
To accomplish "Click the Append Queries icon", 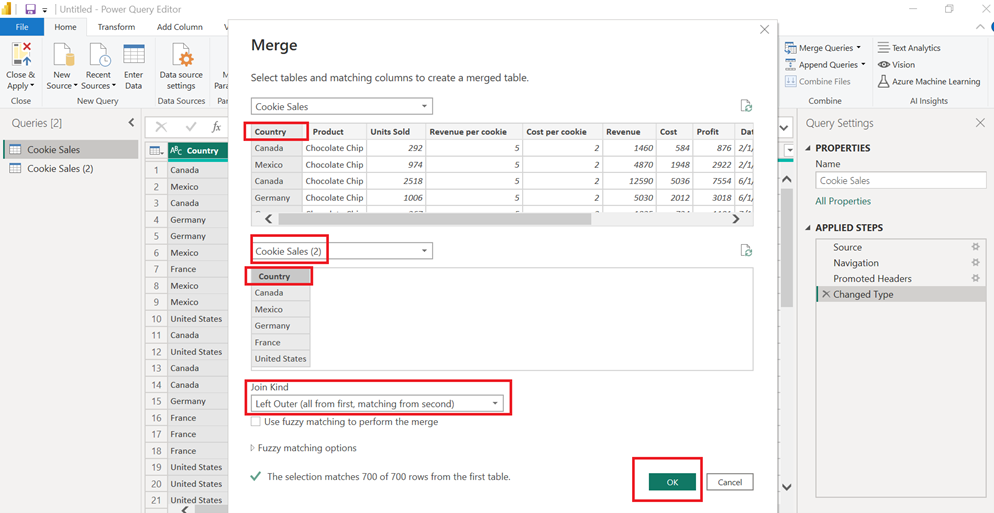I will click(790, 65).
